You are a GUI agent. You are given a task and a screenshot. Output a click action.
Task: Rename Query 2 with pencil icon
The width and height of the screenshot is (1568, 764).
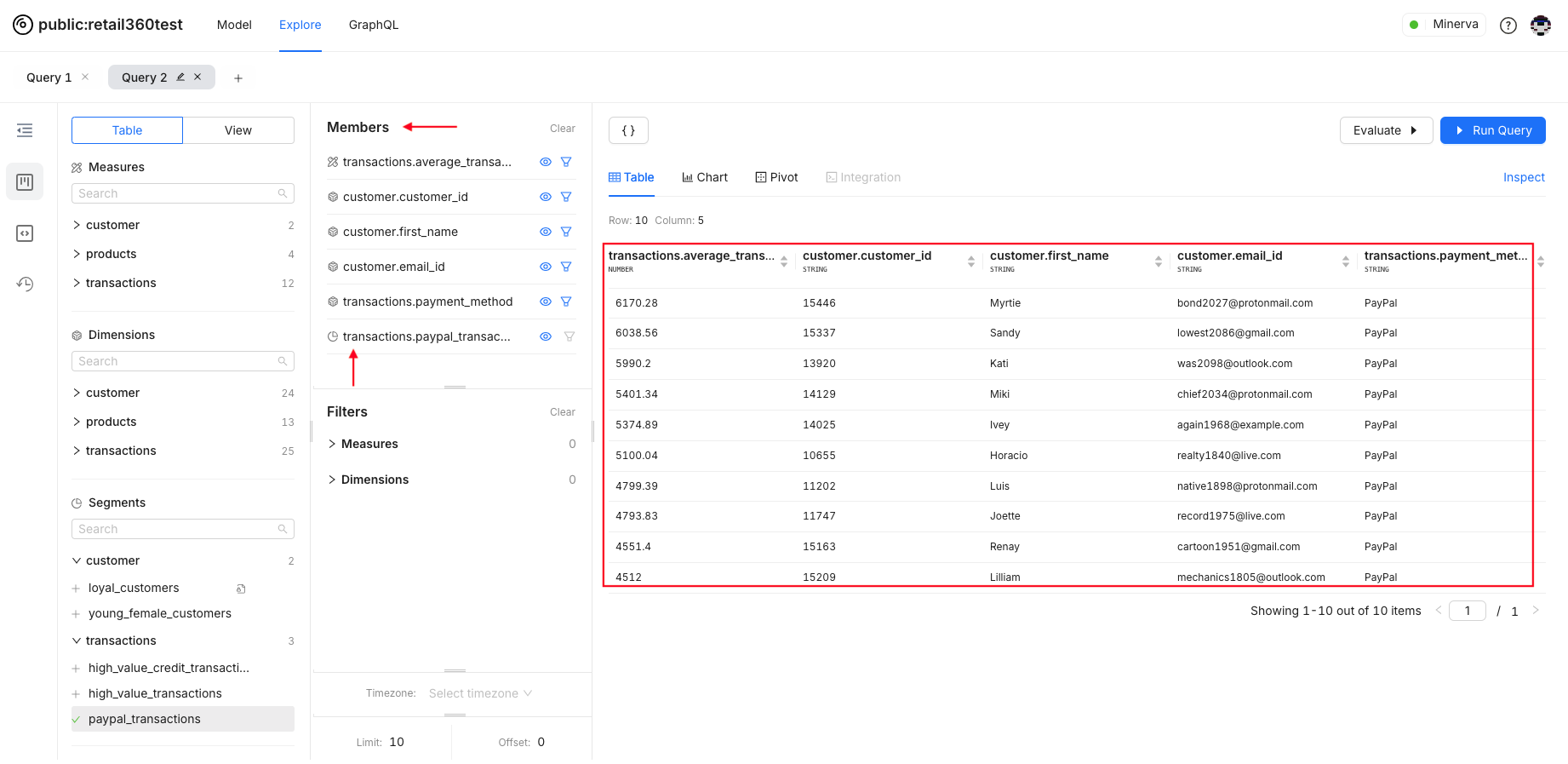180,77
